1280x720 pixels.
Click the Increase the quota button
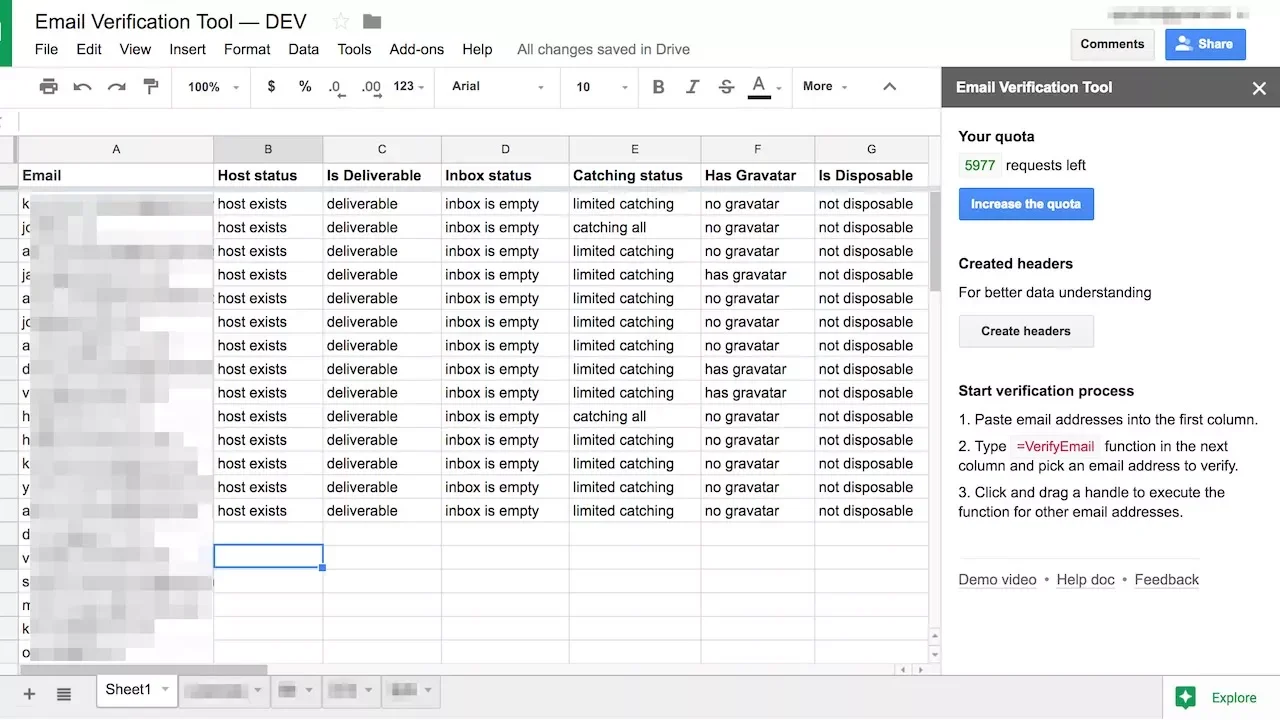pos(1025,204)
